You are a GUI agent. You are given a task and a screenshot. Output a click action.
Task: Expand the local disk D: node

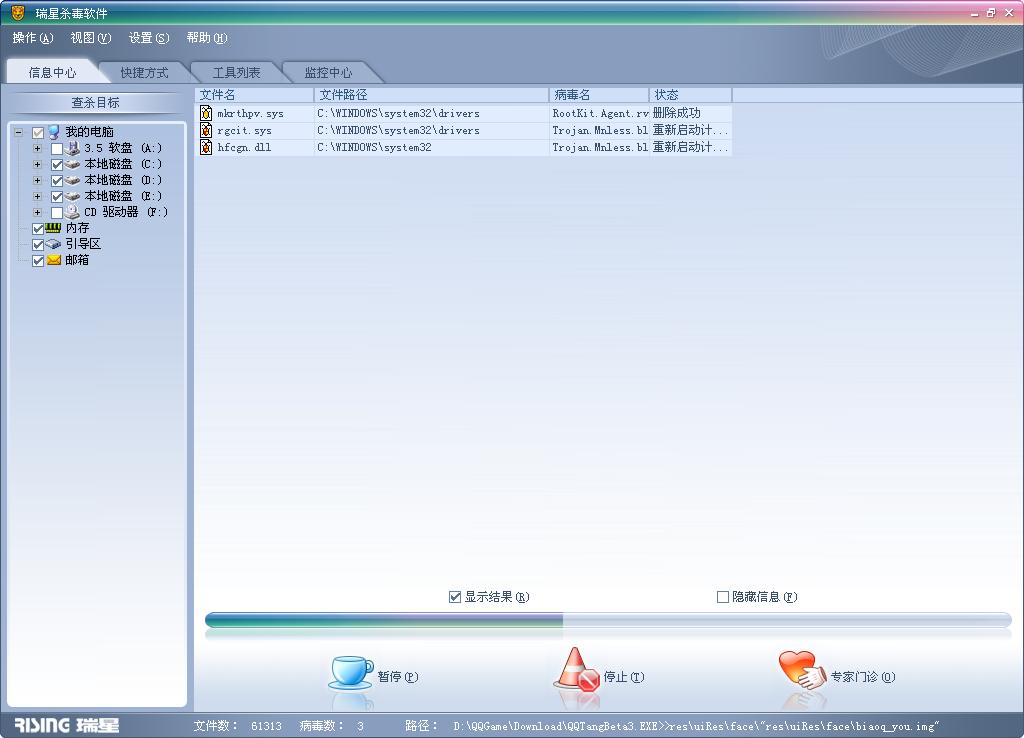pyautogui.click(x=37, y=180)
